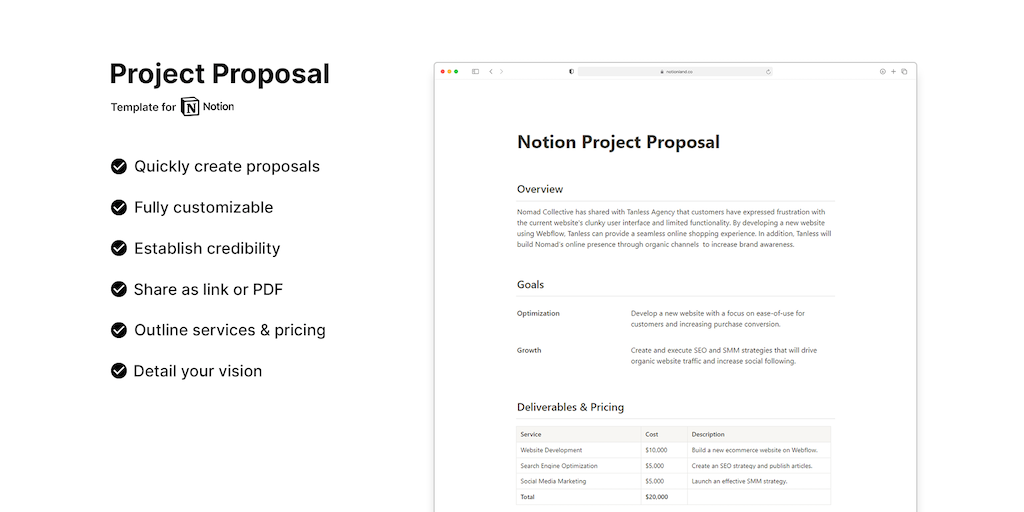Click the Service column header
This screenshot has height=512, width=1024.
point(531,434)
